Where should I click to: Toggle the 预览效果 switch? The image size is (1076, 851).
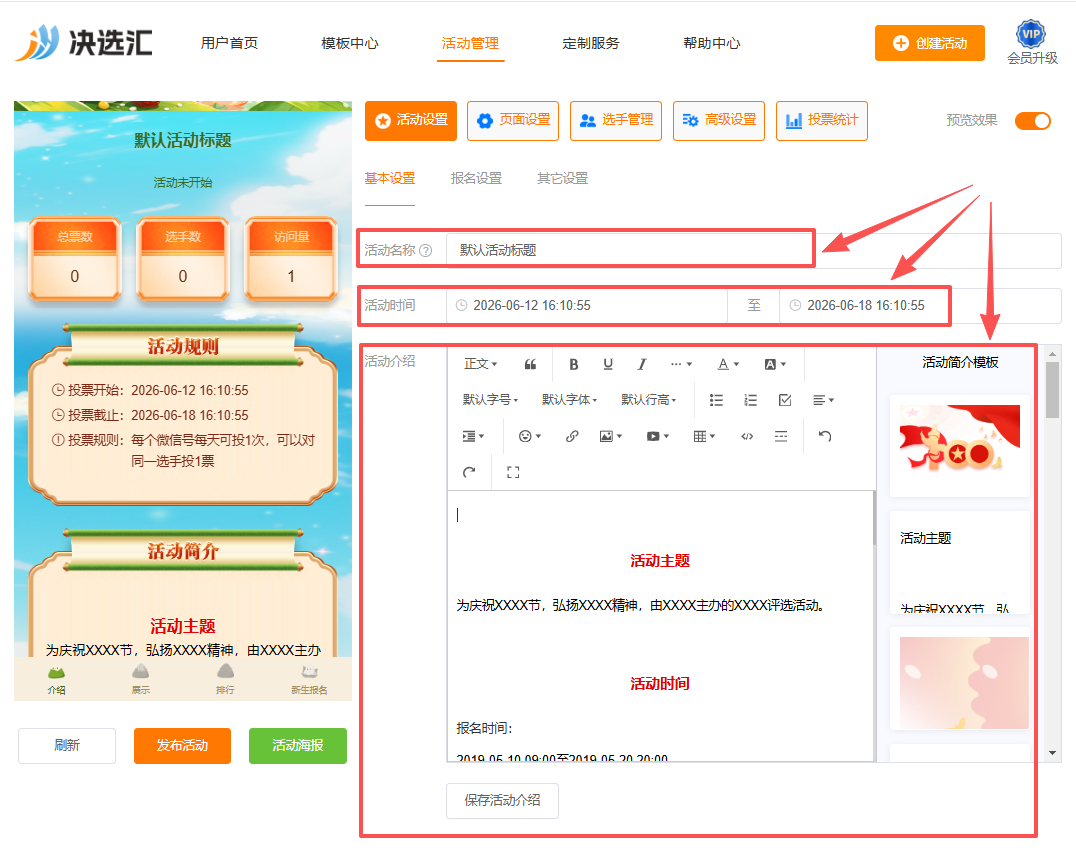click(1033, 121)
